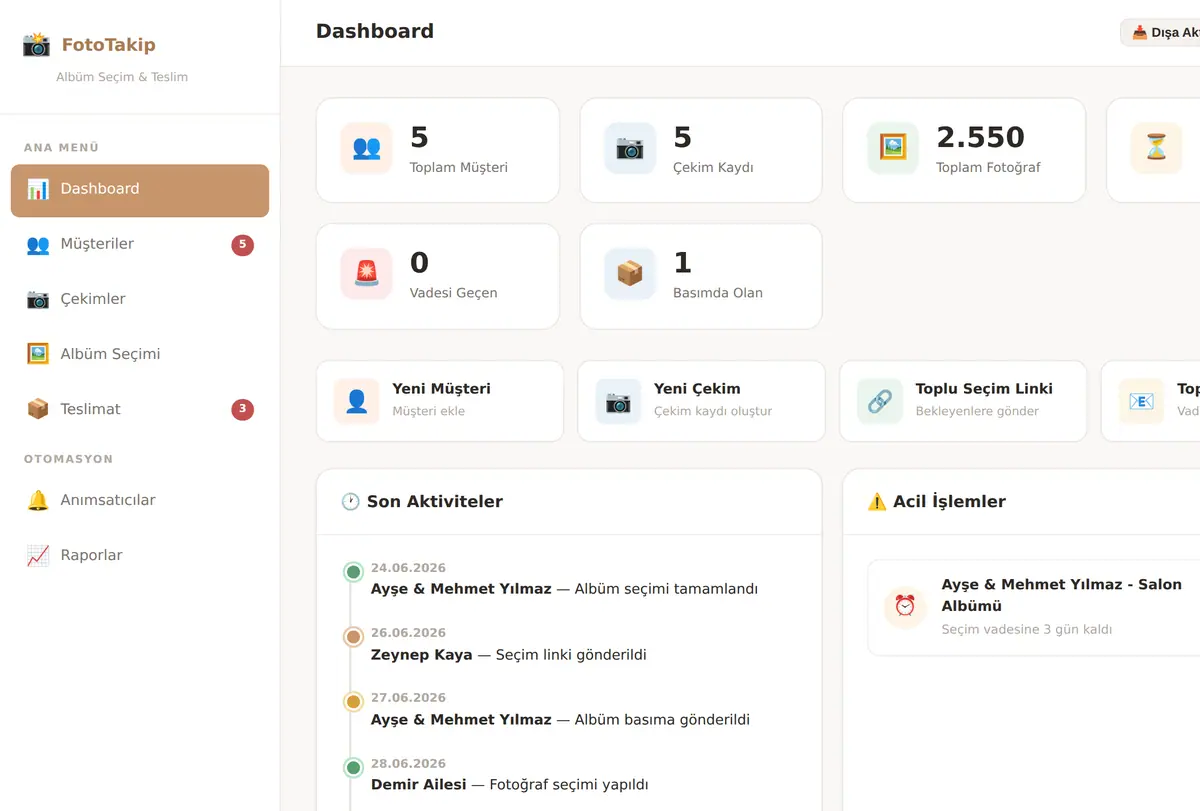Create a new shoot with Yeni Çekim
1200x811 pixels.
click(x=701, y=401)
